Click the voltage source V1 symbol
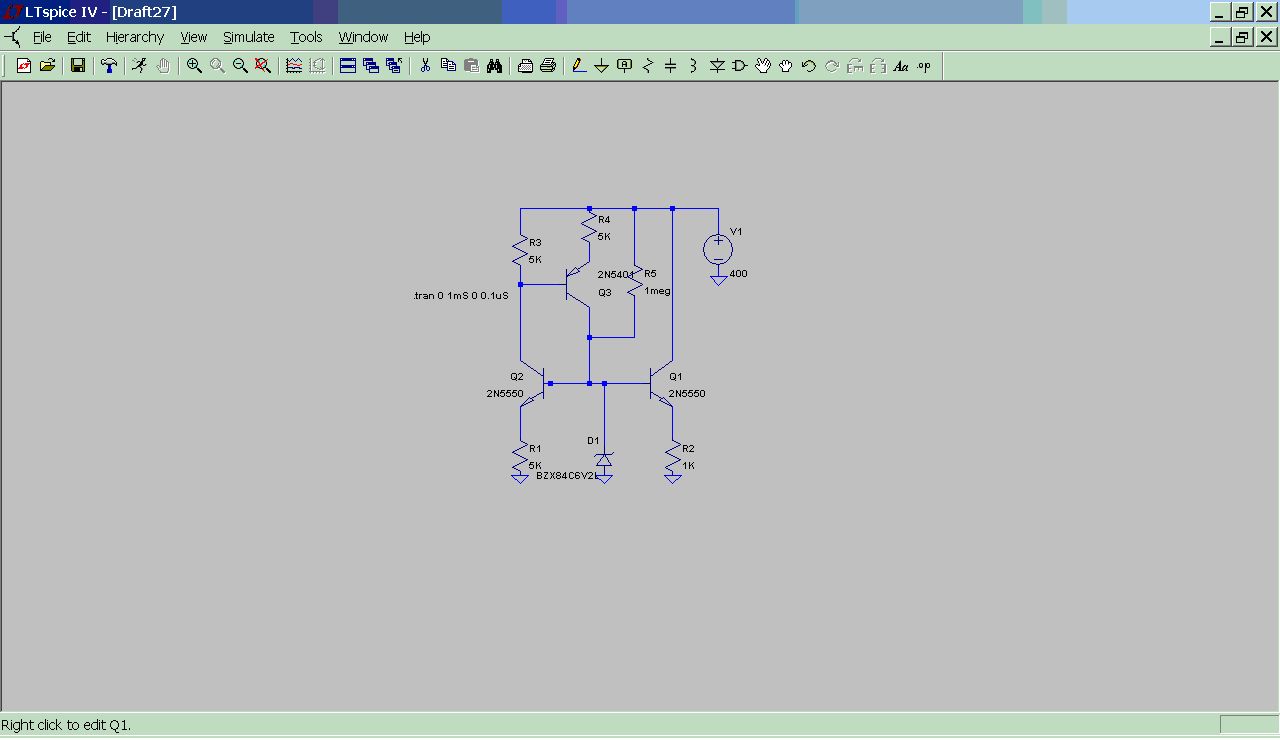Viewport: 1280px width, 740px height. pos(717,250)
